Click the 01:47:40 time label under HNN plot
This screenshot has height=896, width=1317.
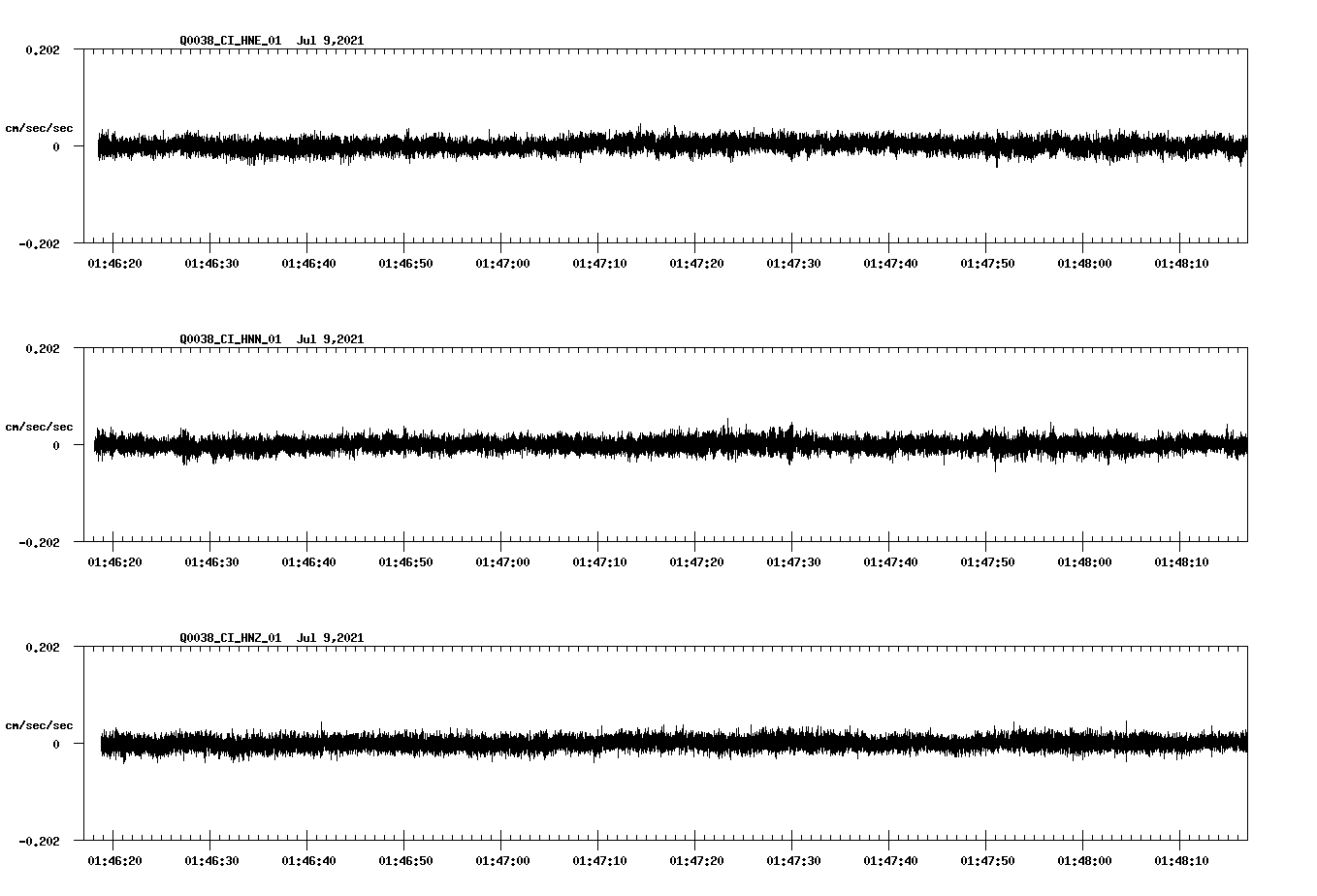(890, 562)
